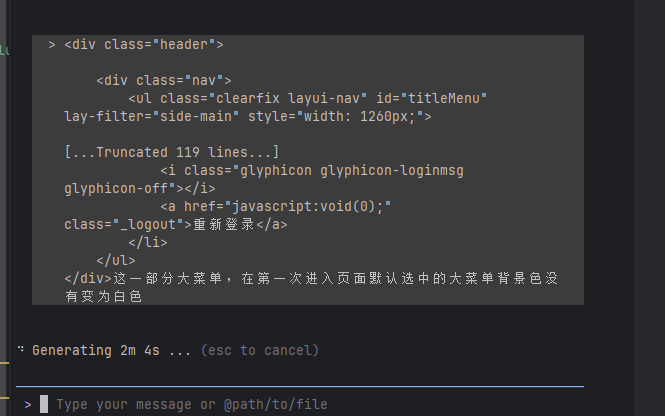Click the scrollbar at the top right
This screenshot has width=665, height=416.
coord(657,5)
